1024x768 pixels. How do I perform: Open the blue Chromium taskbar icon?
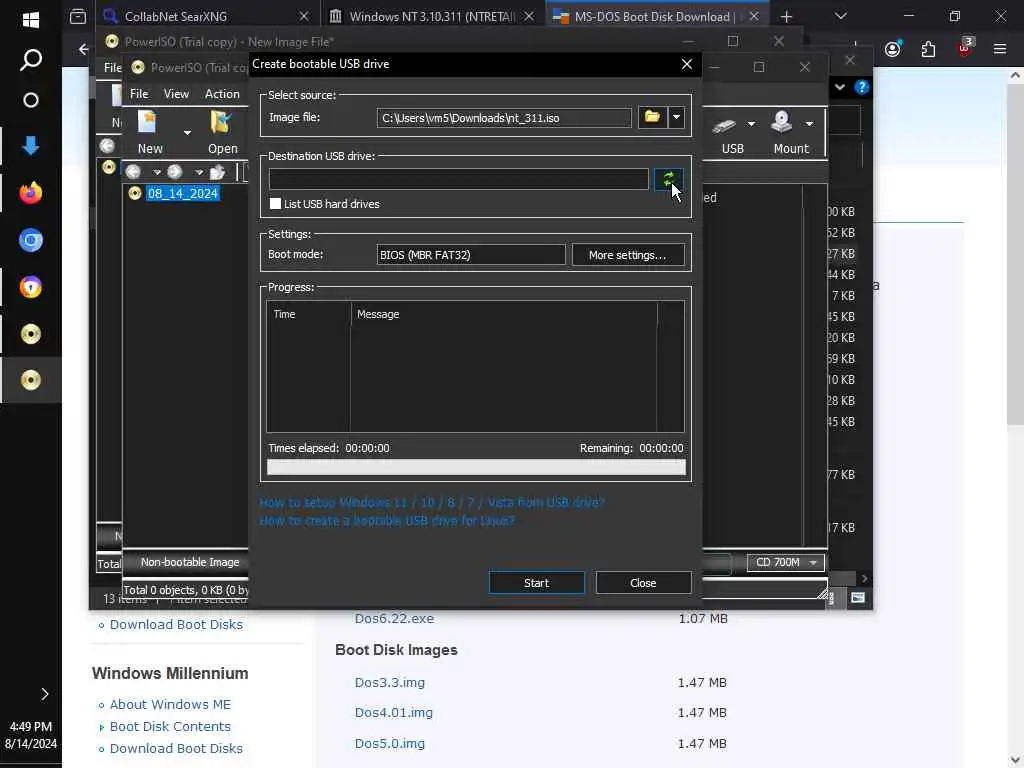pos(31,240)
